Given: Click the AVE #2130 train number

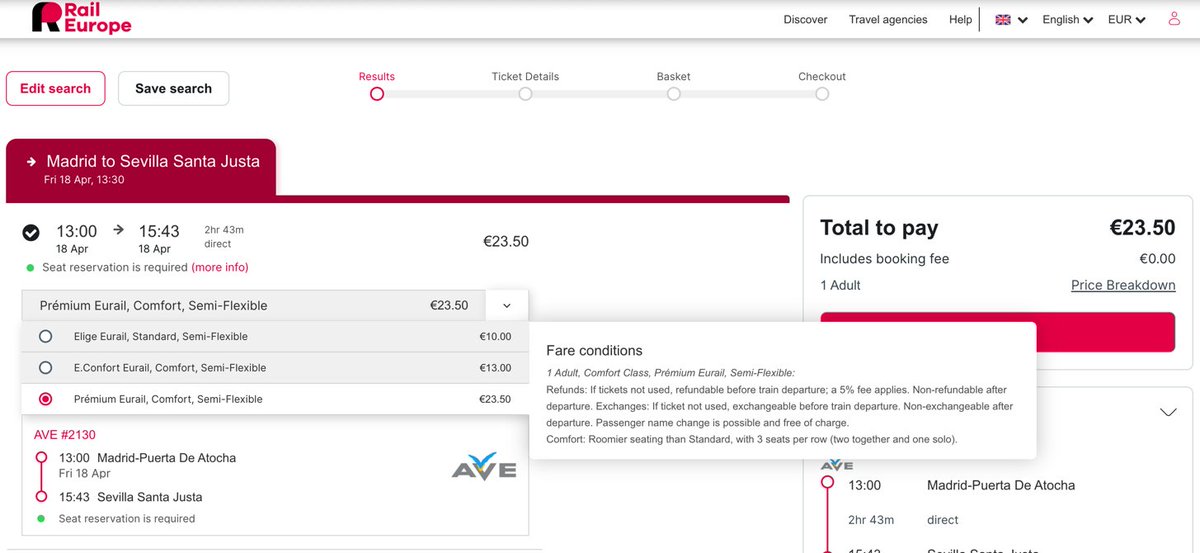Looking at the screenshot, I should [x=65, y=435].
